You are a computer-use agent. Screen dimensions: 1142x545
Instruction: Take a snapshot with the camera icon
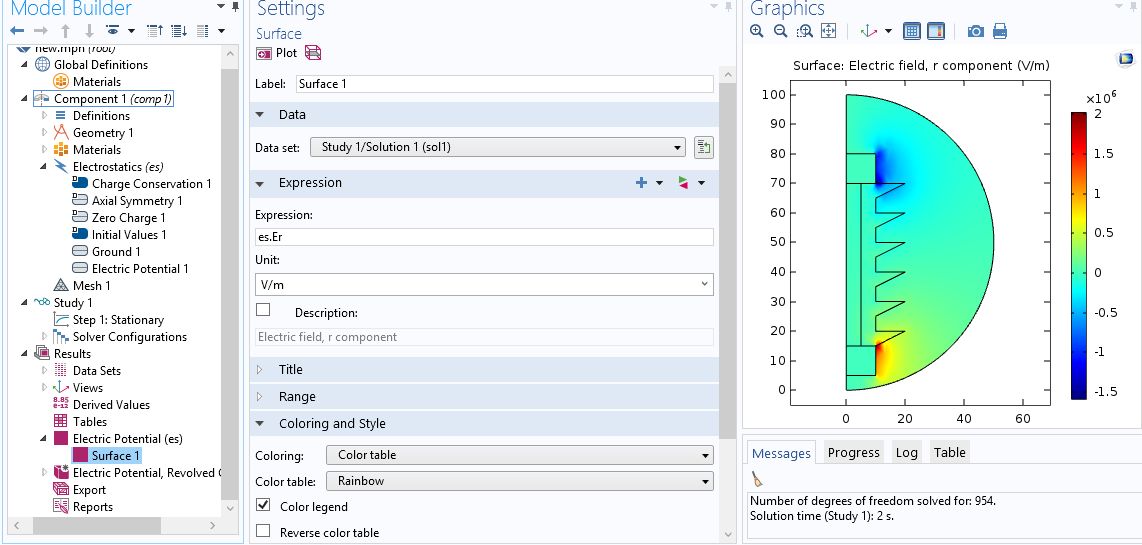click(975, 31)
